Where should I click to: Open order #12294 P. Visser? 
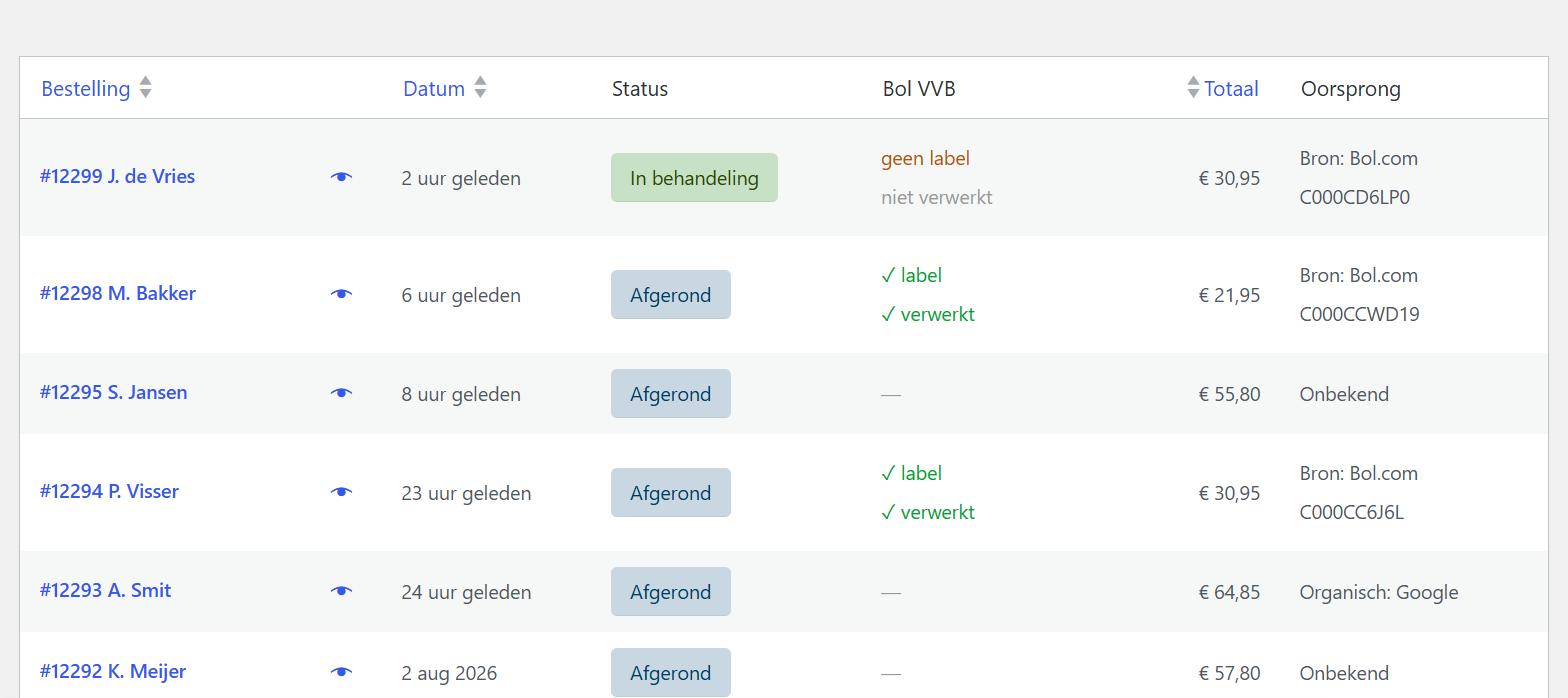click(109, 491)
